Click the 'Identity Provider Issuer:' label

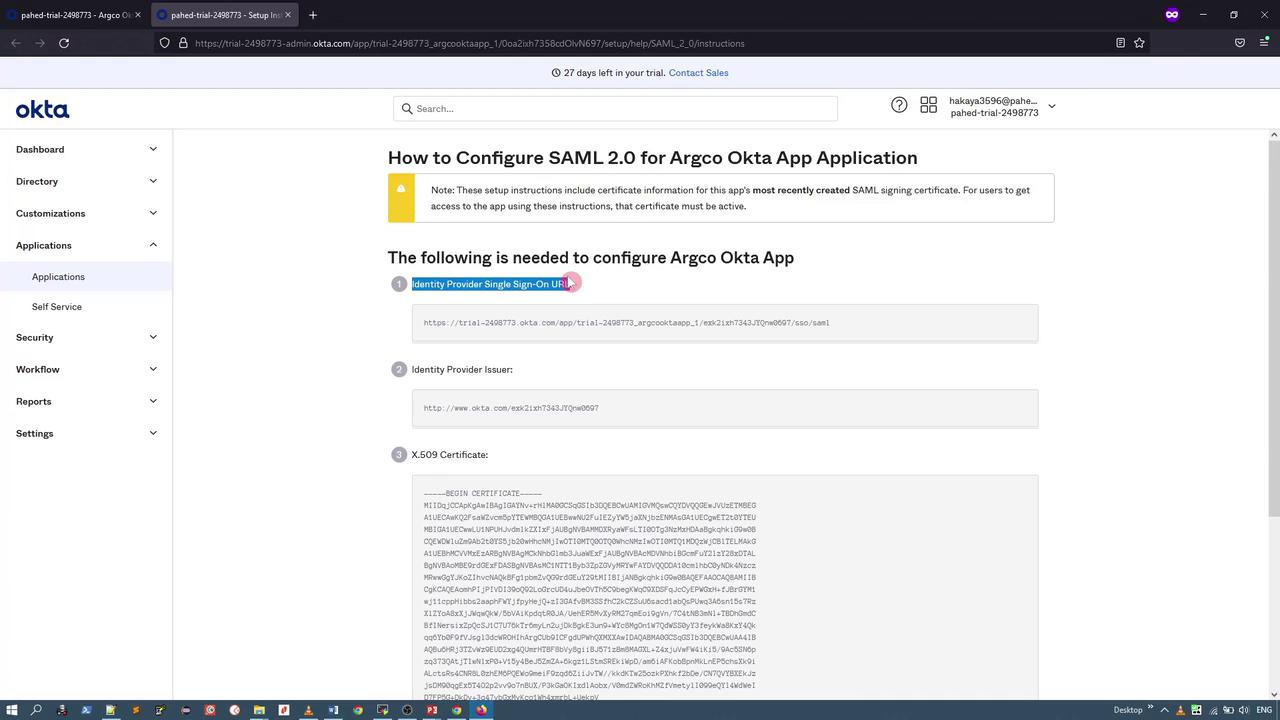click(x=462, y=370)
